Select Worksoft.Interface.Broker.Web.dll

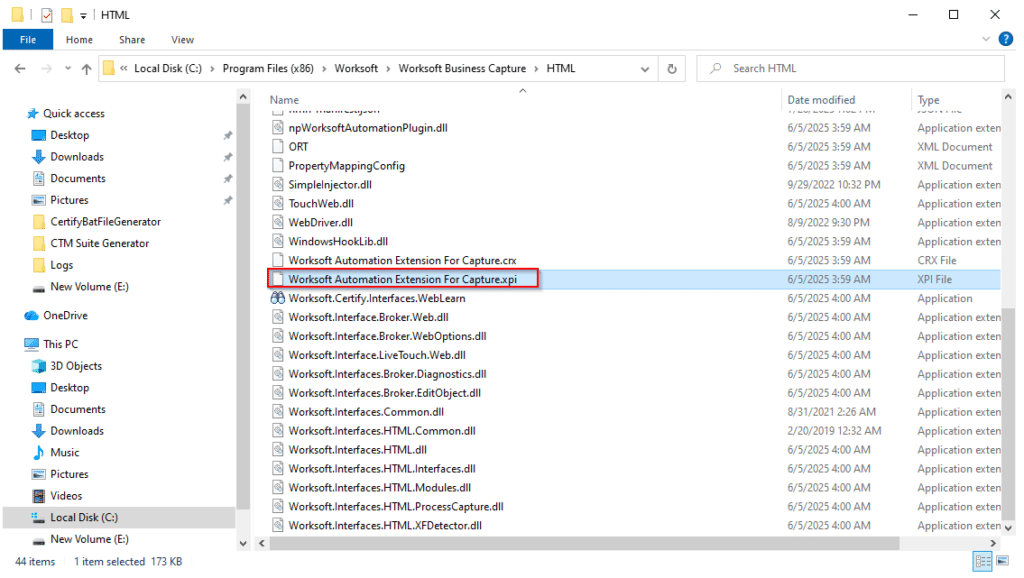(368, 317)
